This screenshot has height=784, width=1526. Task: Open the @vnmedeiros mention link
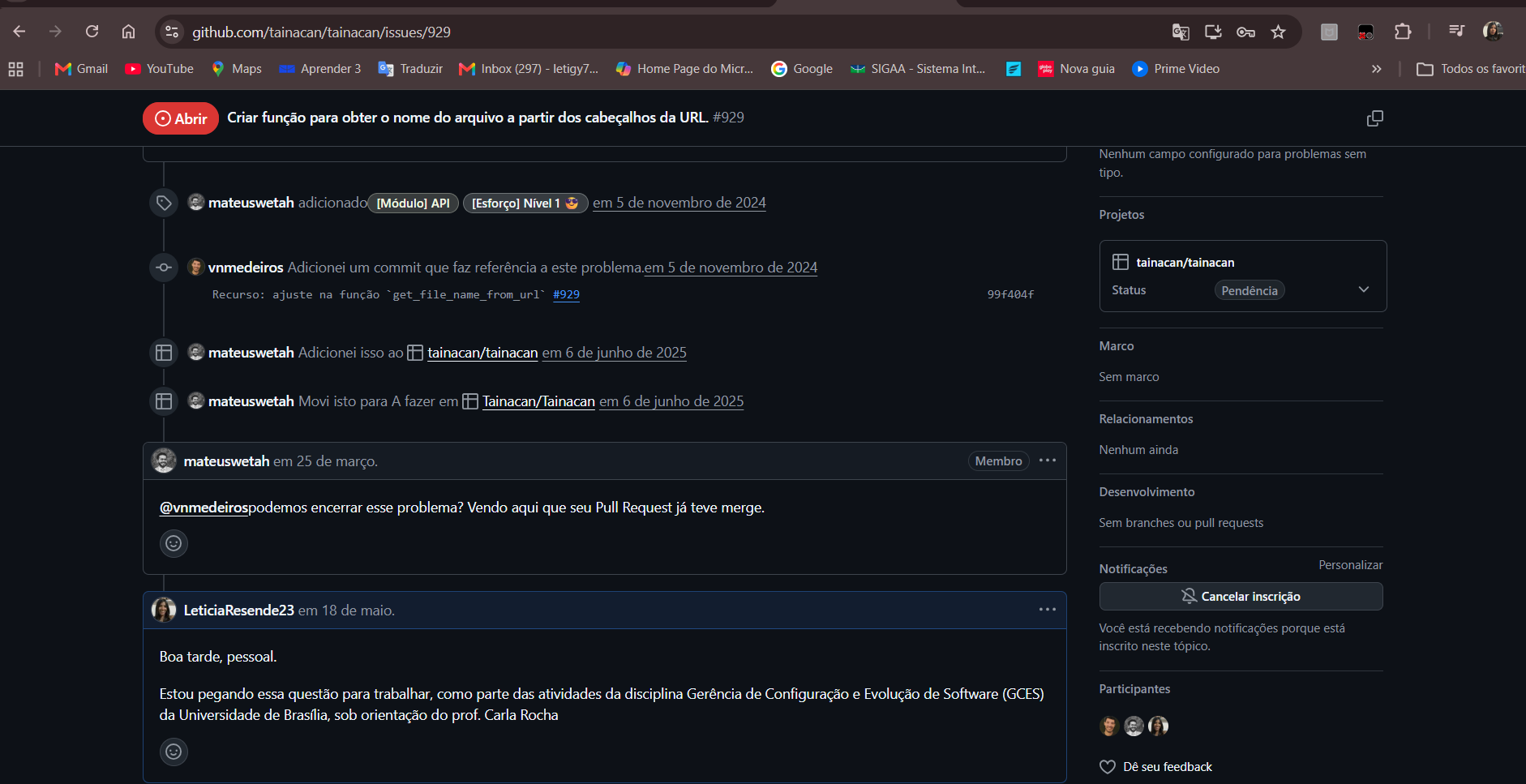click(204, 508)
